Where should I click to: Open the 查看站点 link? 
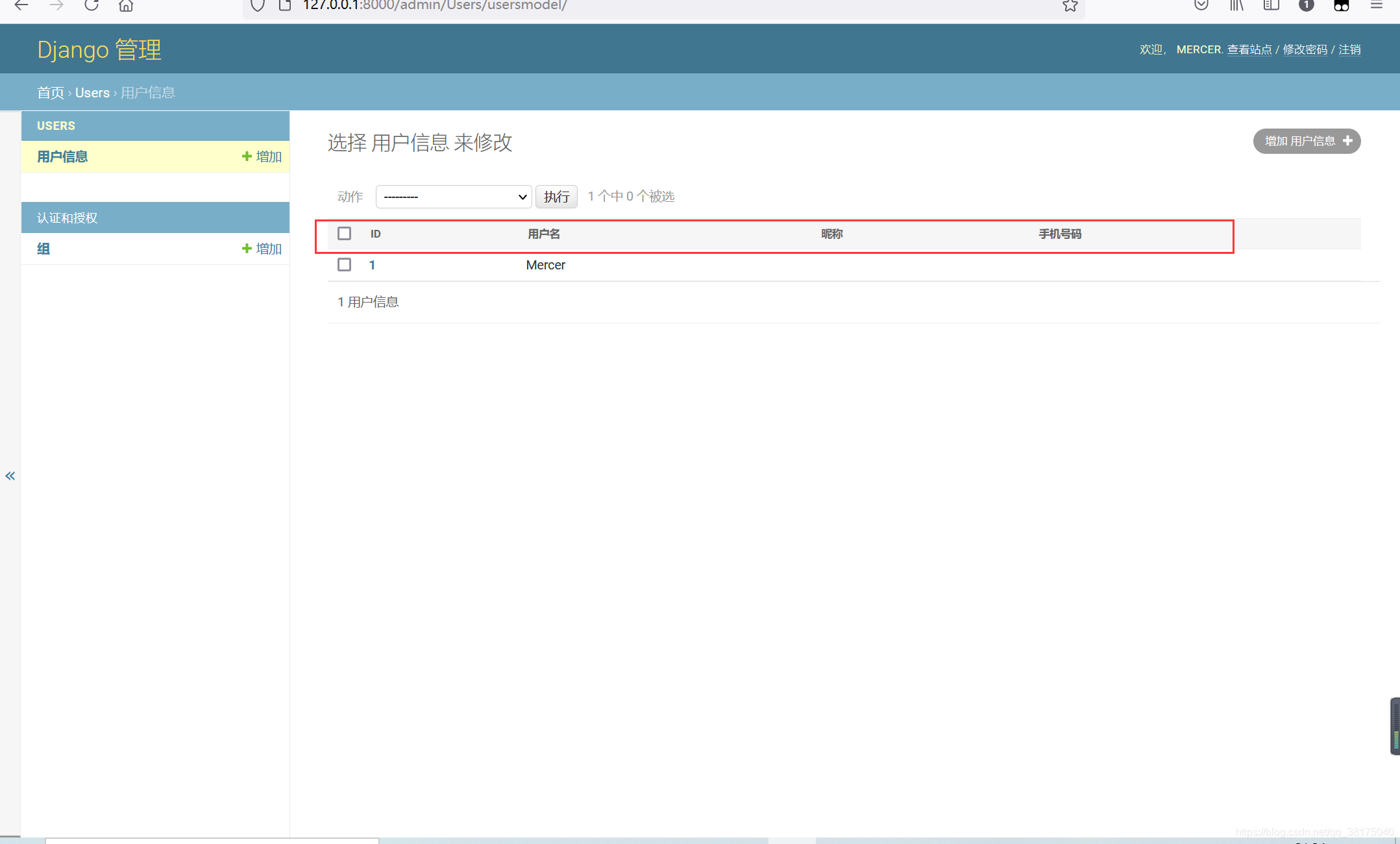1249,49
